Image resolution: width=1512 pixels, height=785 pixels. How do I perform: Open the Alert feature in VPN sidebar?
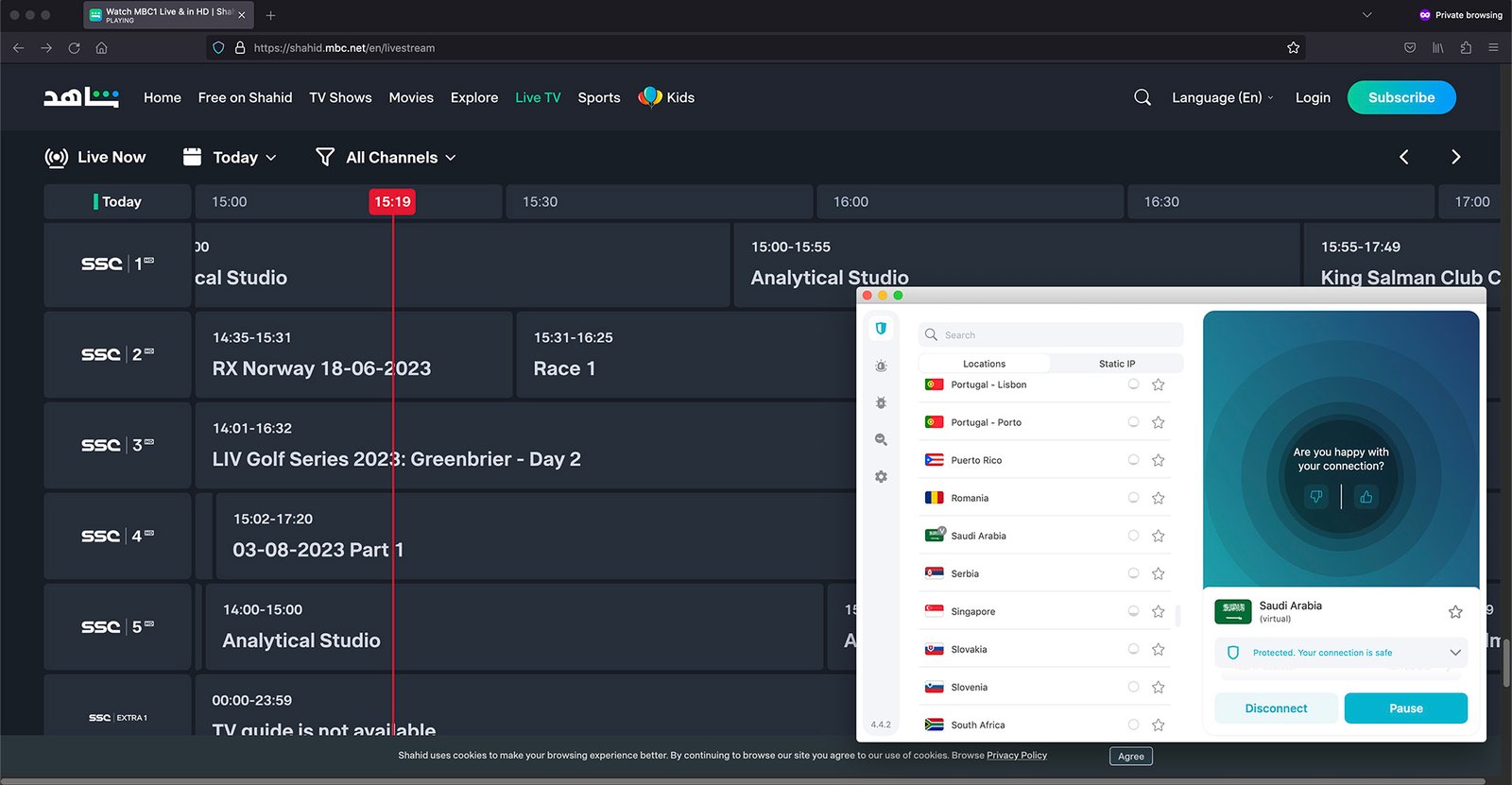[881, 366]
